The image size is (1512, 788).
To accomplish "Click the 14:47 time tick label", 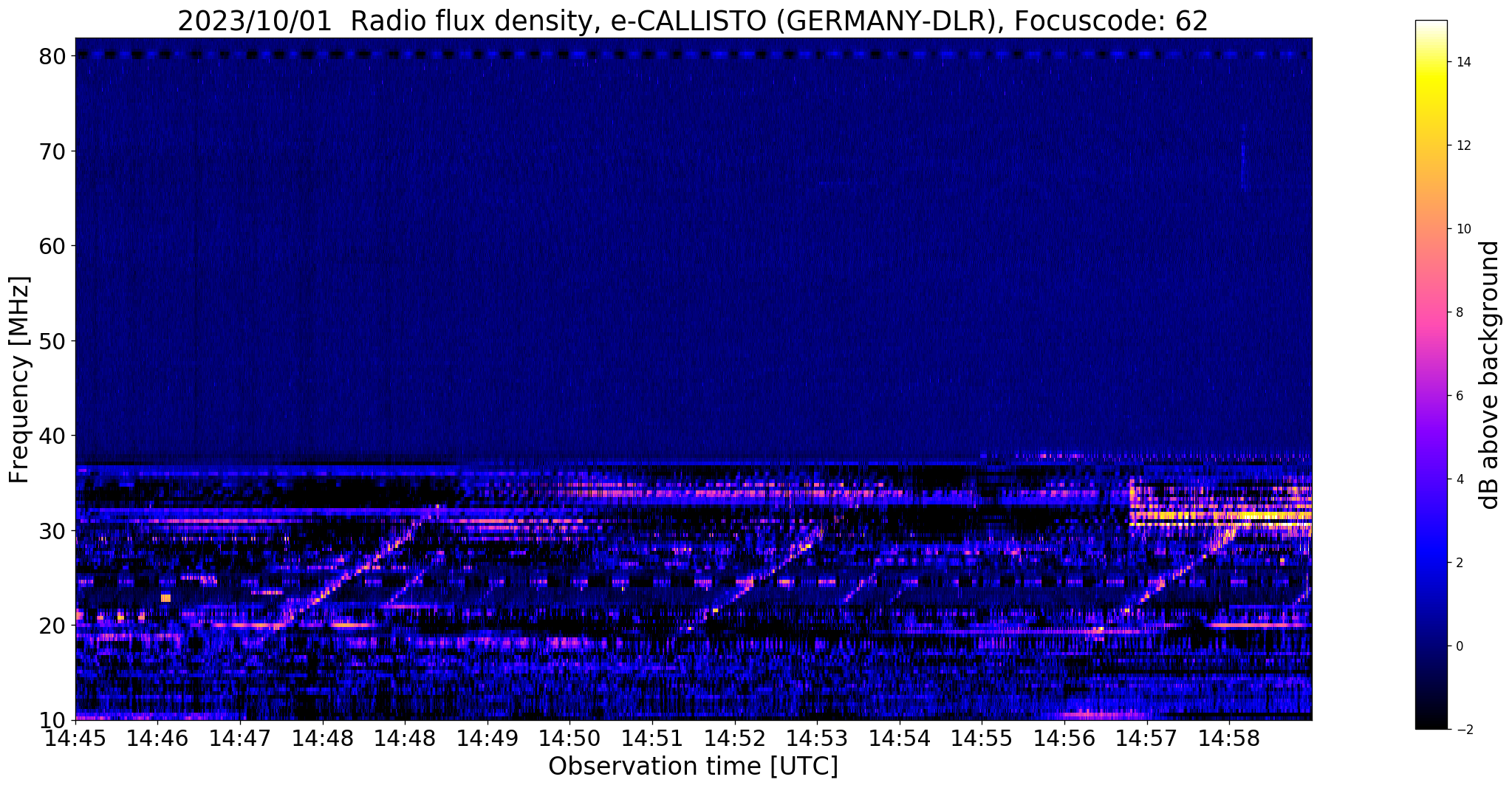I will pos(240,739).
